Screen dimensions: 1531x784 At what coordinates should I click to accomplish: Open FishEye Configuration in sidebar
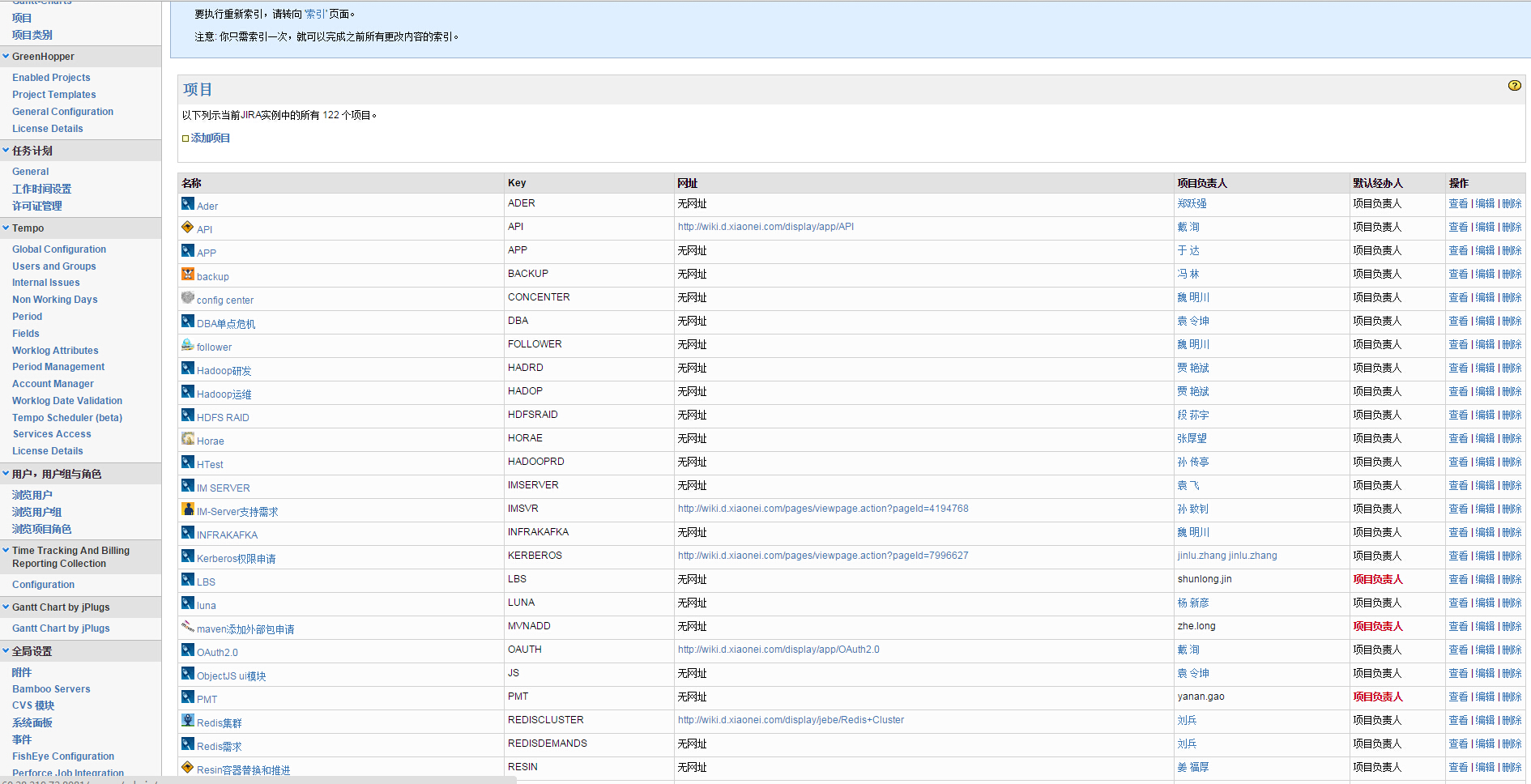[x=63, y=756]
